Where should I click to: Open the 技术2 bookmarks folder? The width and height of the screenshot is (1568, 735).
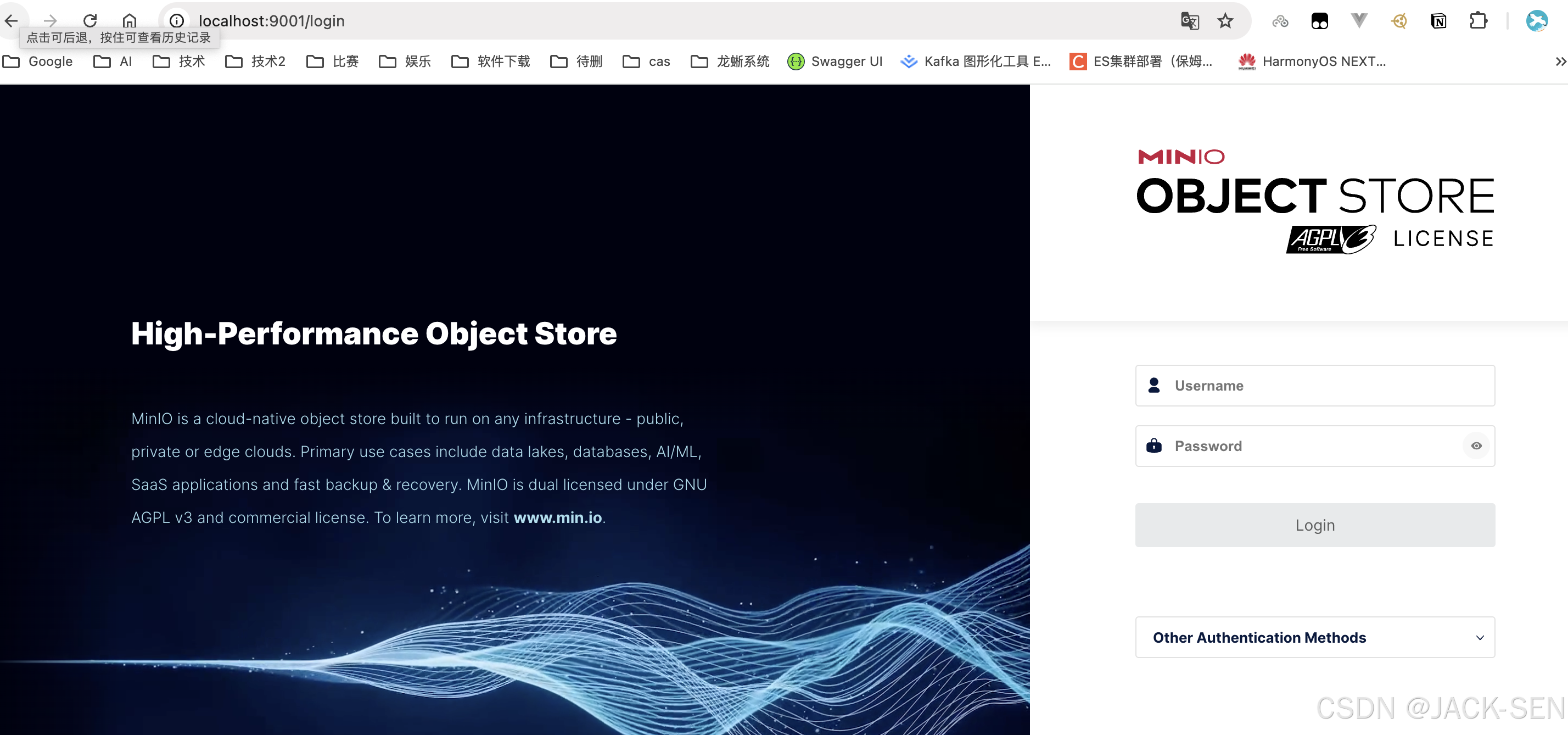255,62
